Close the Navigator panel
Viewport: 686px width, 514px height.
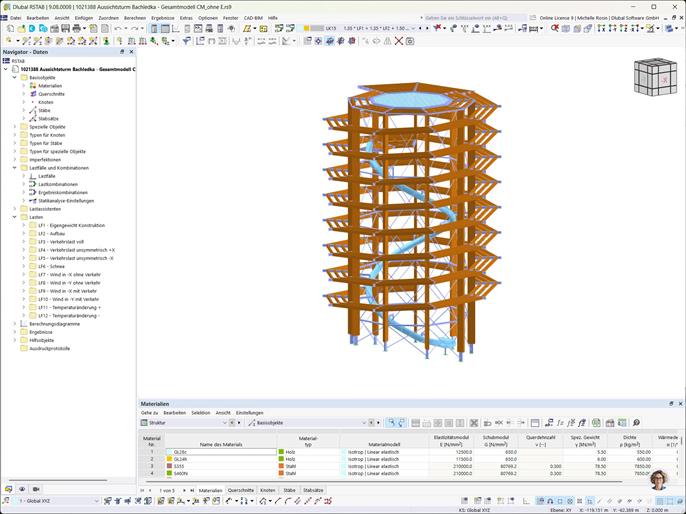click(x=131, y=52)
